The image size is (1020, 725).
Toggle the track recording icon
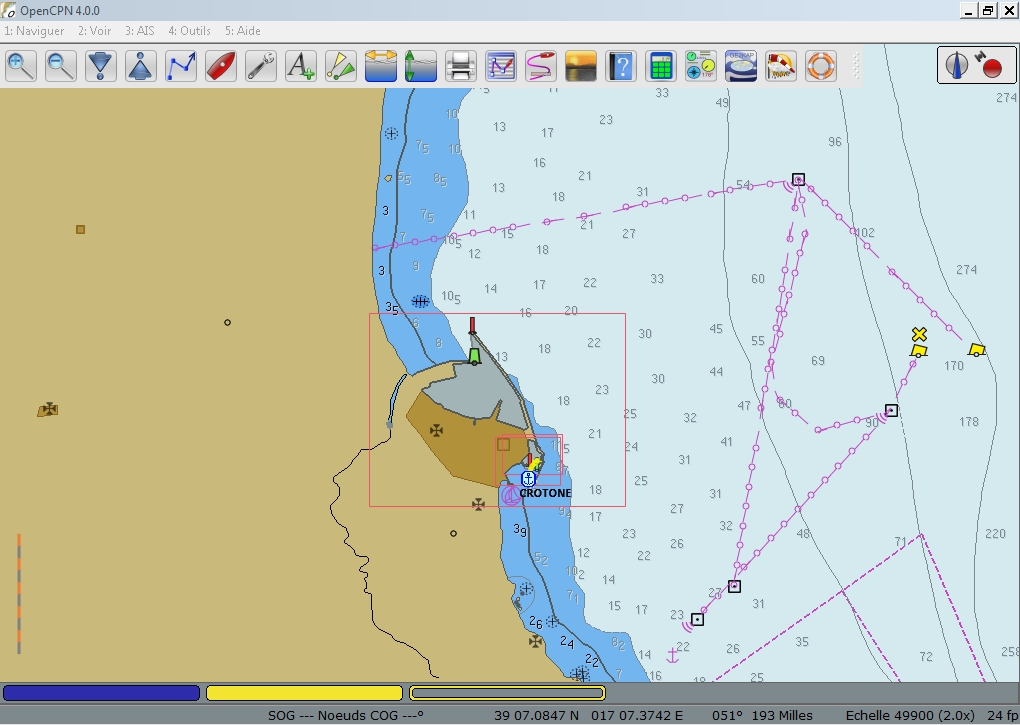click(x=541, y=67)
